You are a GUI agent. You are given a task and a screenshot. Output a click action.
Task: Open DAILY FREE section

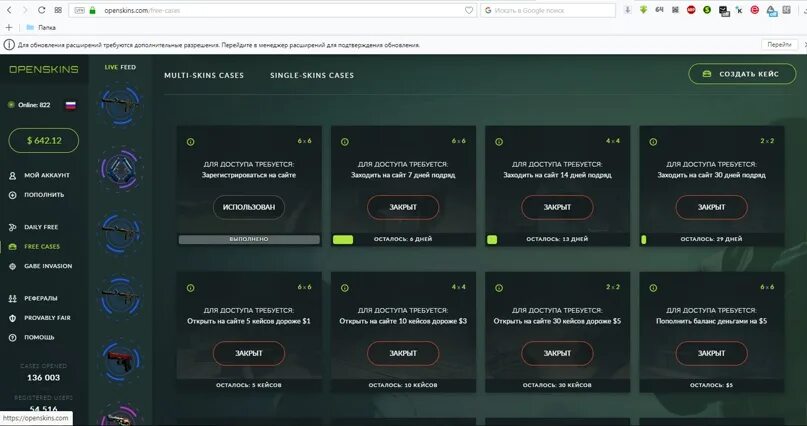pos(33,227)
